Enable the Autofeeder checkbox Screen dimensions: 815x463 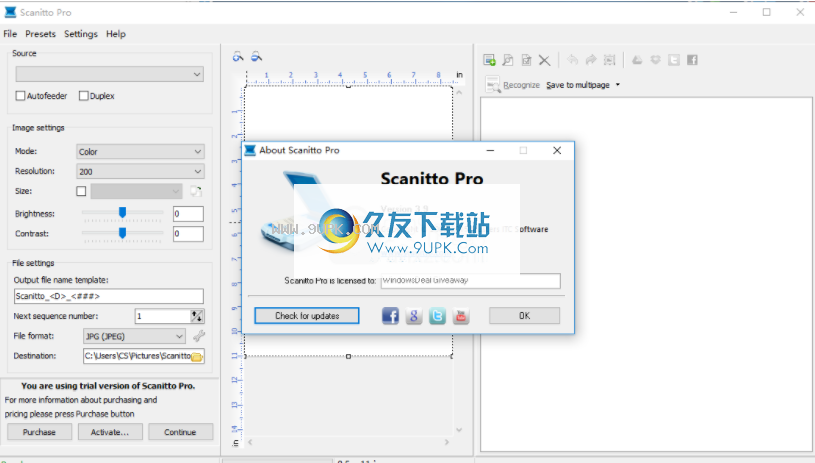(20, 96)
